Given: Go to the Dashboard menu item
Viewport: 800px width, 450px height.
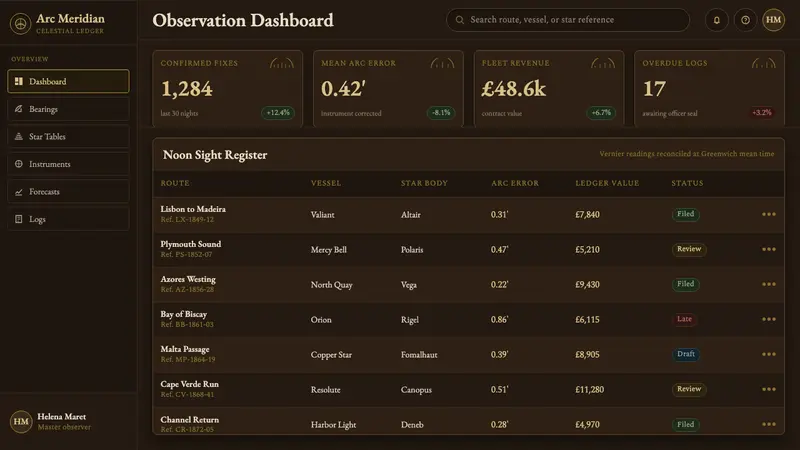Looking at the screenshot, I should click(x=68, y=81).
